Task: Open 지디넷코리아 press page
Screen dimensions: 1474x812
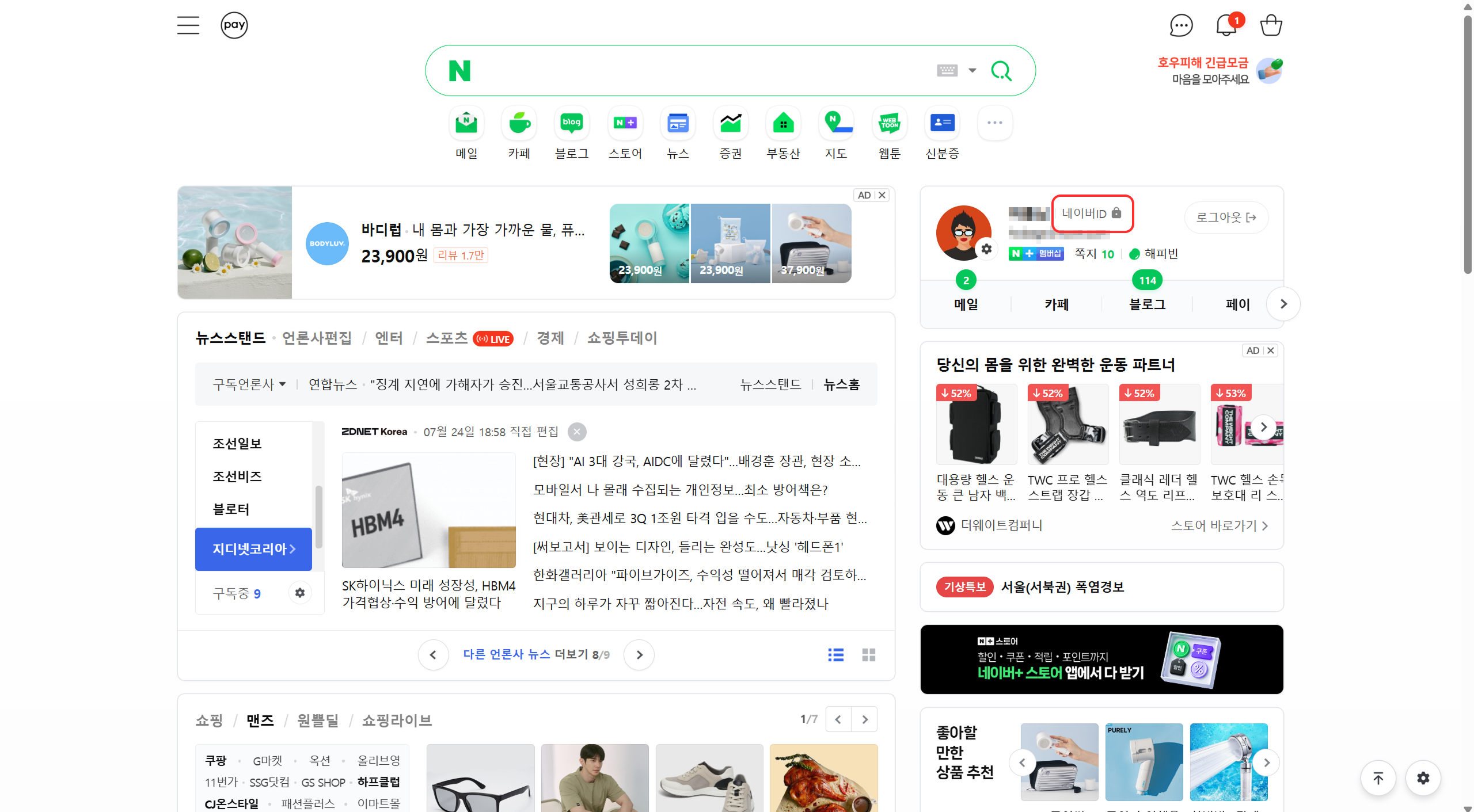Action: tap(253, 549)
